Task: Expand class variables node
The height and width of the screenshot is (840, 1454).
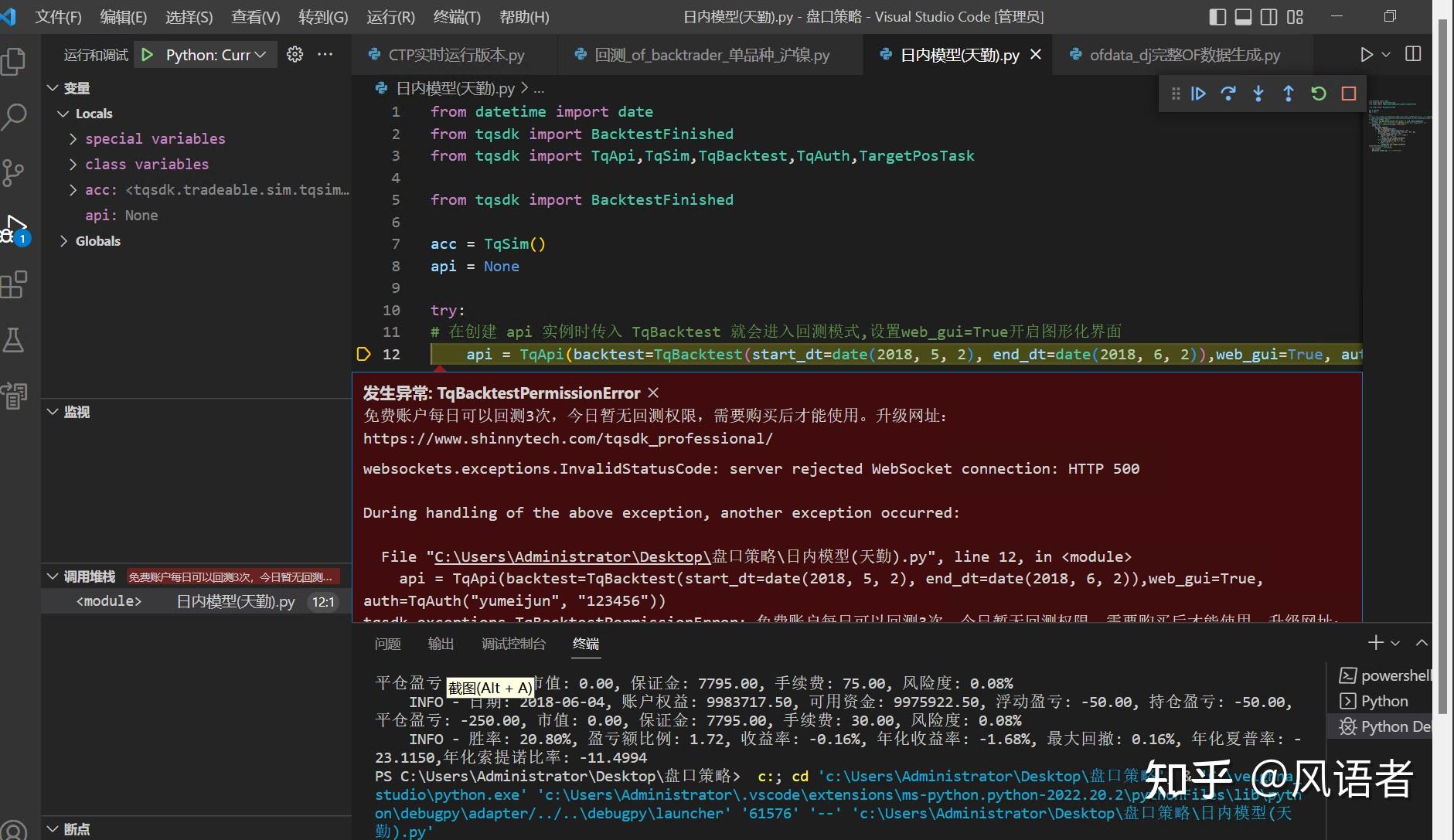Action: [x=73, y=165]
